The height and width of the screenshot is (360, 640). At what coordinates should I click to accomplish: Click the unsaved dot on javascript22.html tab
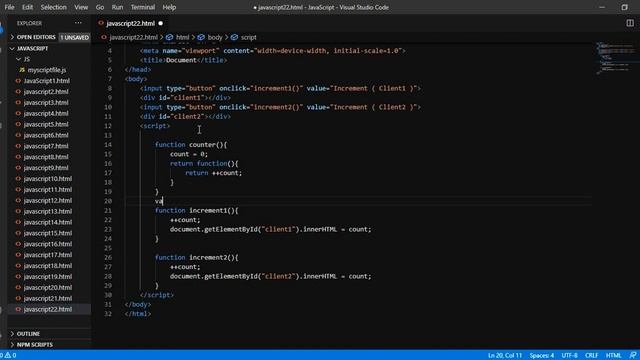tap(160, 23)
